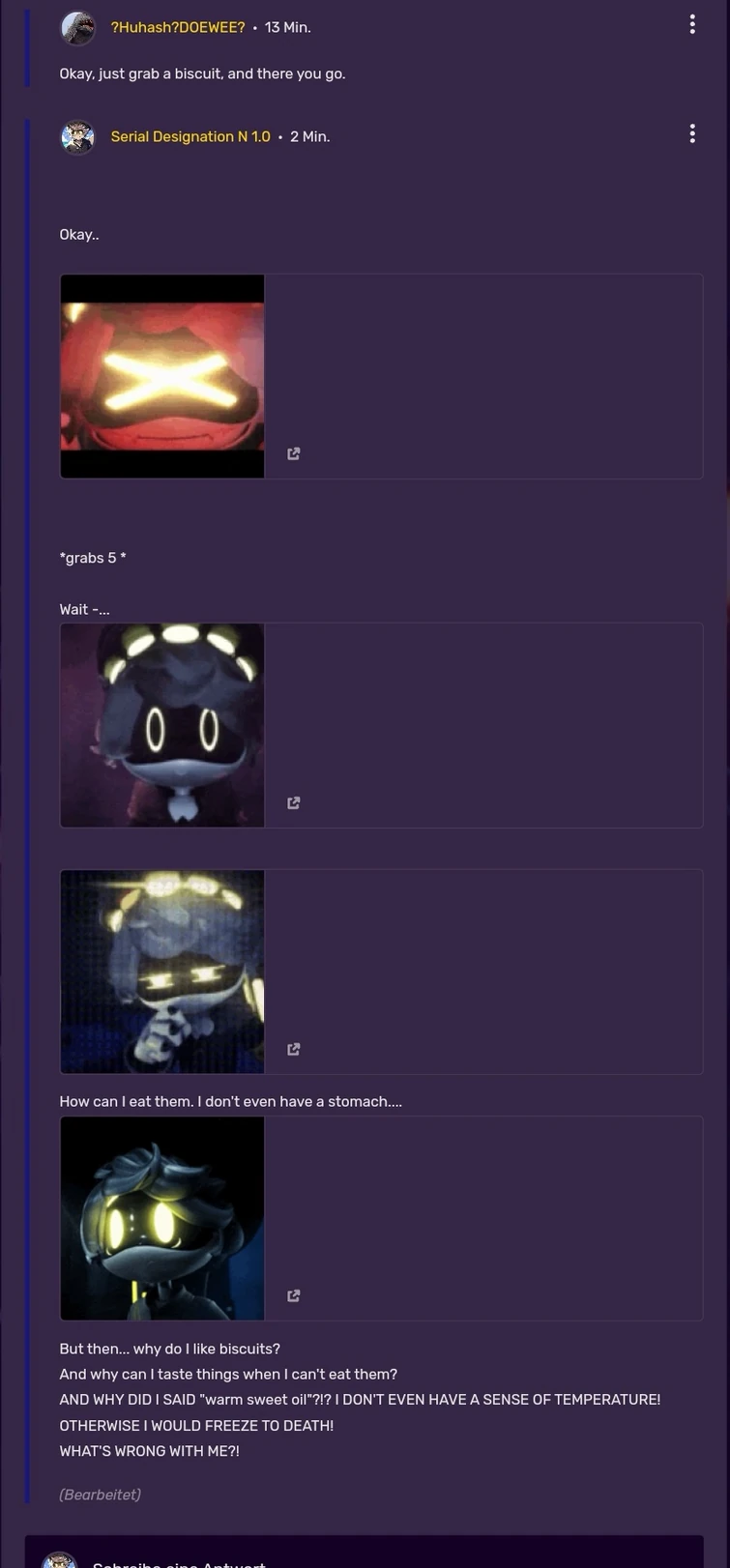Click the '13 Min.' comment timestamp

point(288,28)
